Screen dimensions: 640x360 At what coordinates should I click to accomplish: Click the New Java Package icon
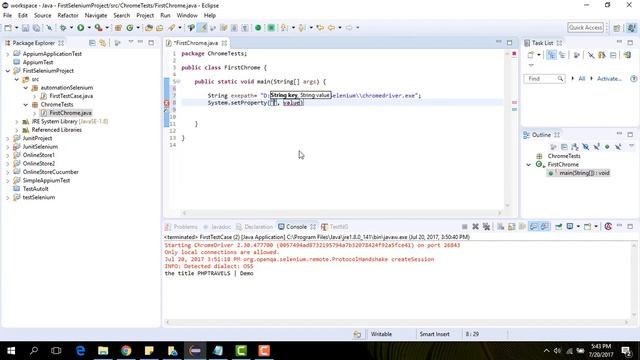click(118, 28)
